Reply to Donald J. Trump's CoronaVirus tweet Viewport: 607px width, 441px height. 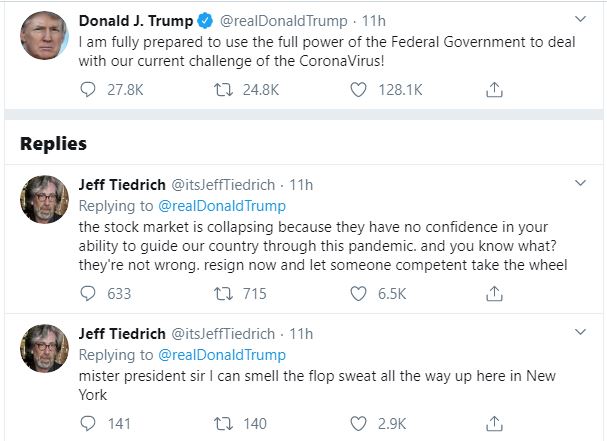[89, 89]
